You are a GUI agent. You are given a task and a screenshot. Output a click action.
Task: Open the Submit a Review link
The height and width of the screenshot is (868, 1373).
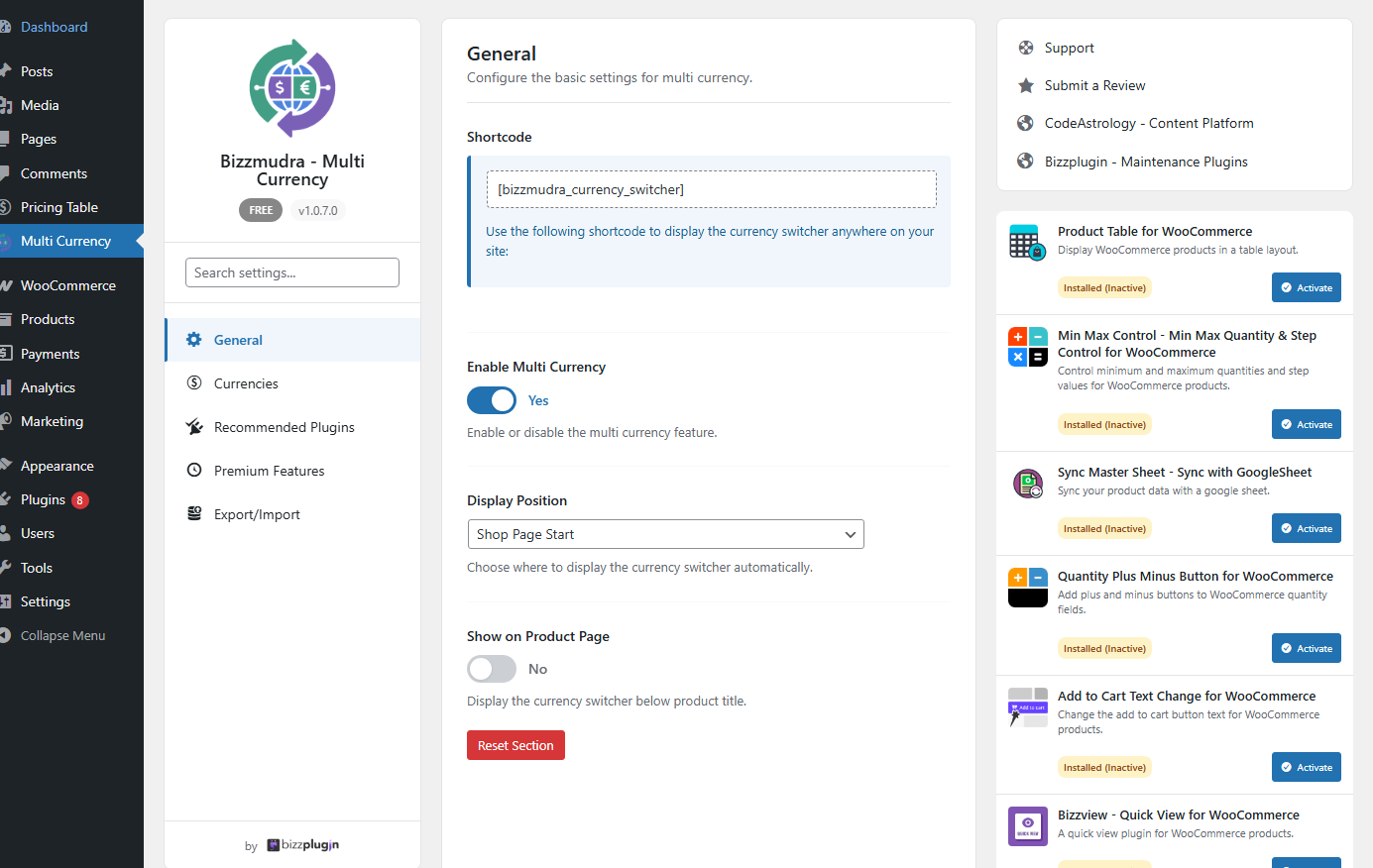click(1094, 85)
